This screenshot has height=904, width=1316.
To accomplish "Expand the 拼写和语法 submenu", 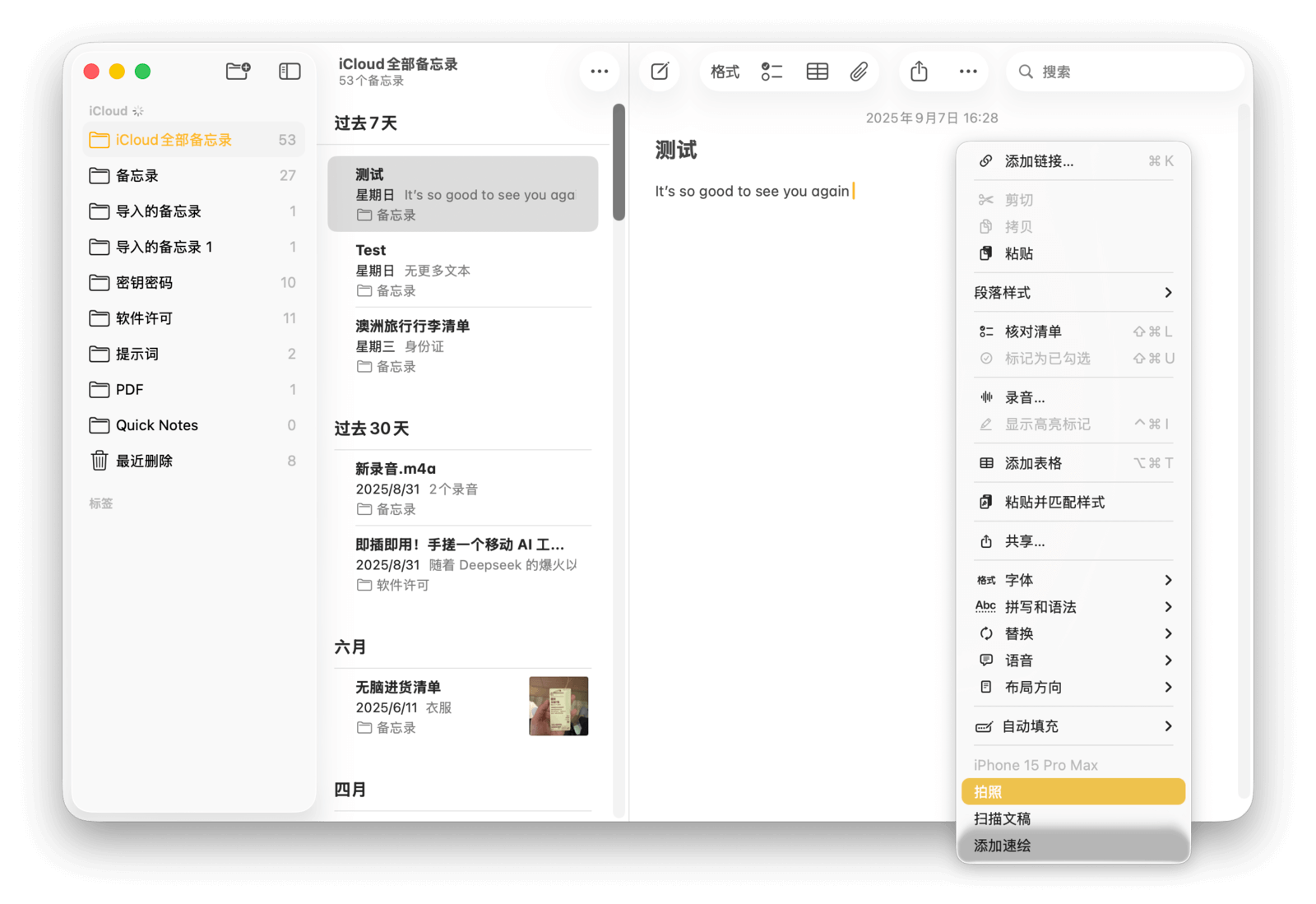I will point(1073,607).
